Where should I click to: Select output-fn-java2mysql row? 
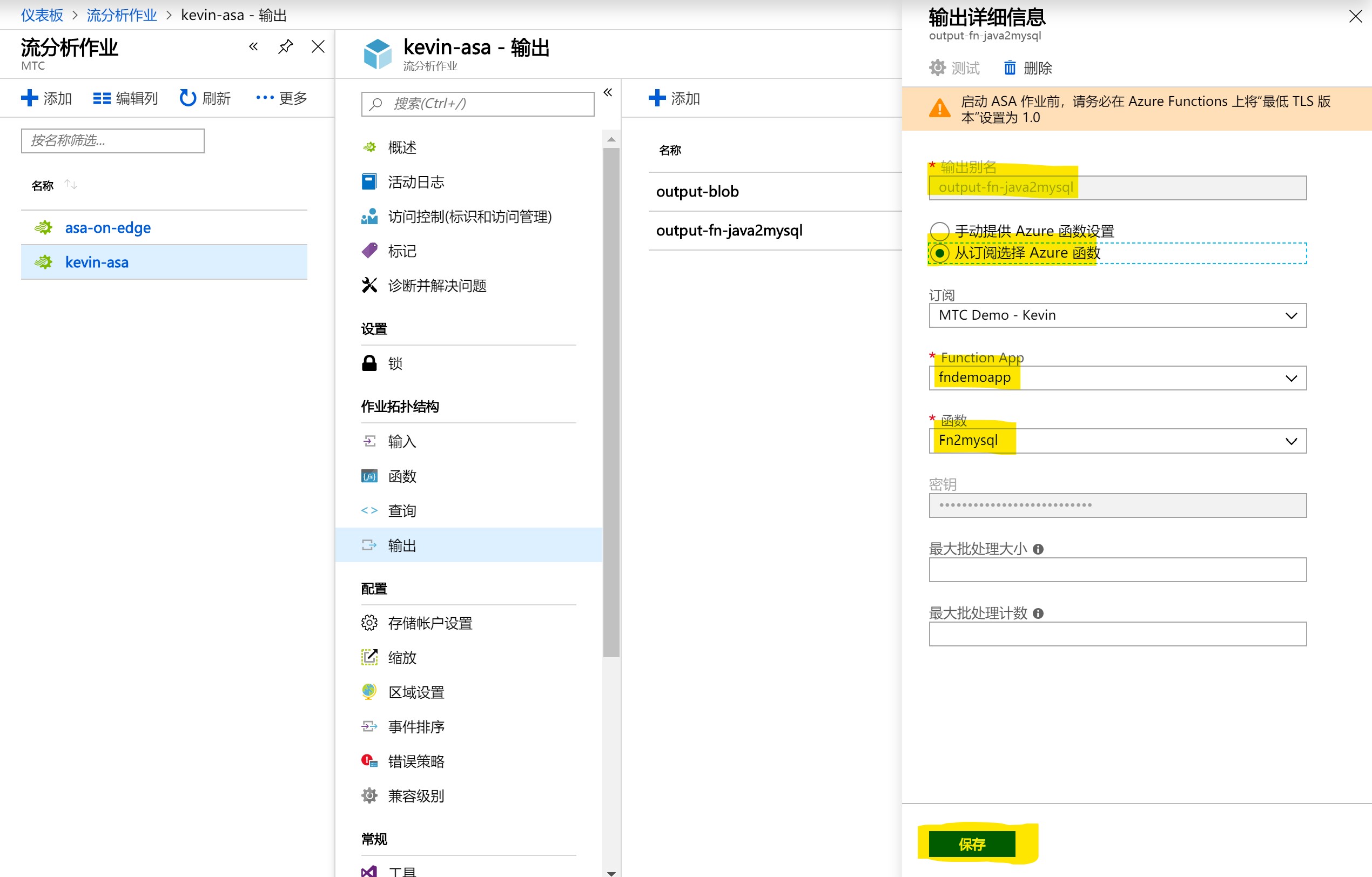(775, 231)
